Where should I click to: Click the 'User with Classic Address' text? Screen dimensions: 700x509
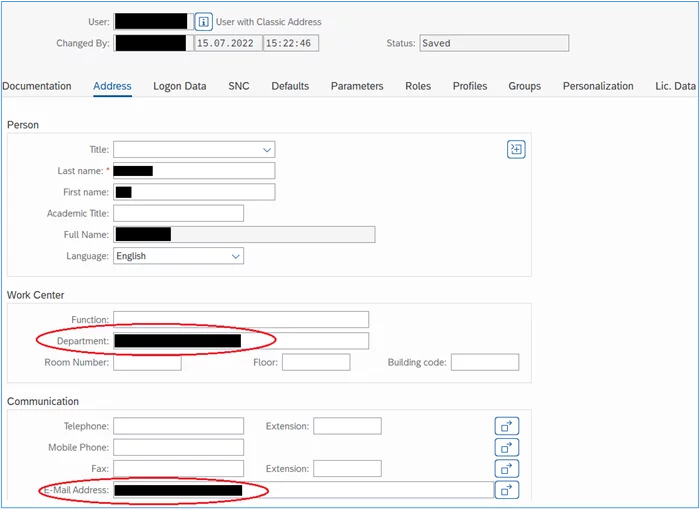click(269, 22)
